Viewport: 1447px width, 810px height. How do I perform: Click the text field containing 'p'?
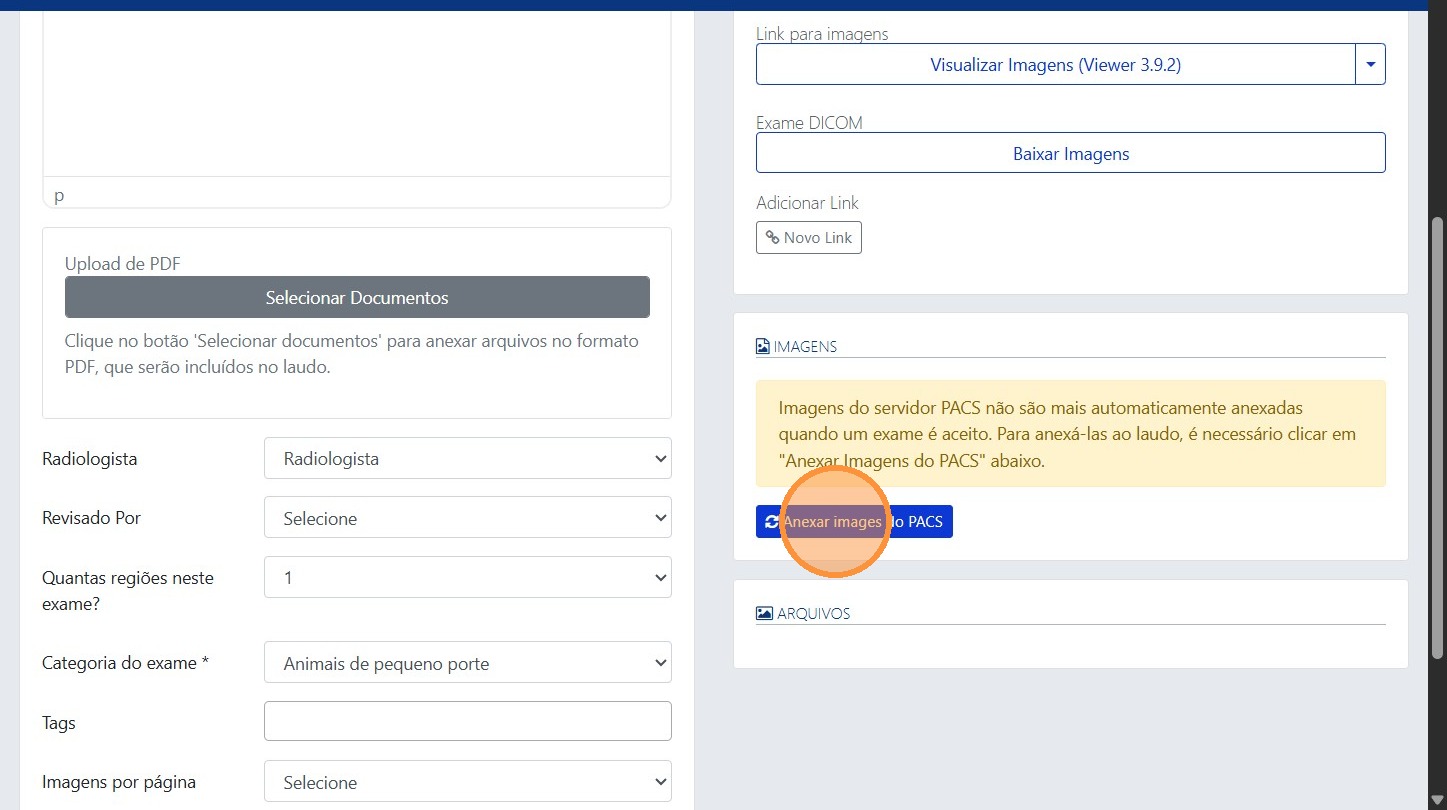coord(356,194)
